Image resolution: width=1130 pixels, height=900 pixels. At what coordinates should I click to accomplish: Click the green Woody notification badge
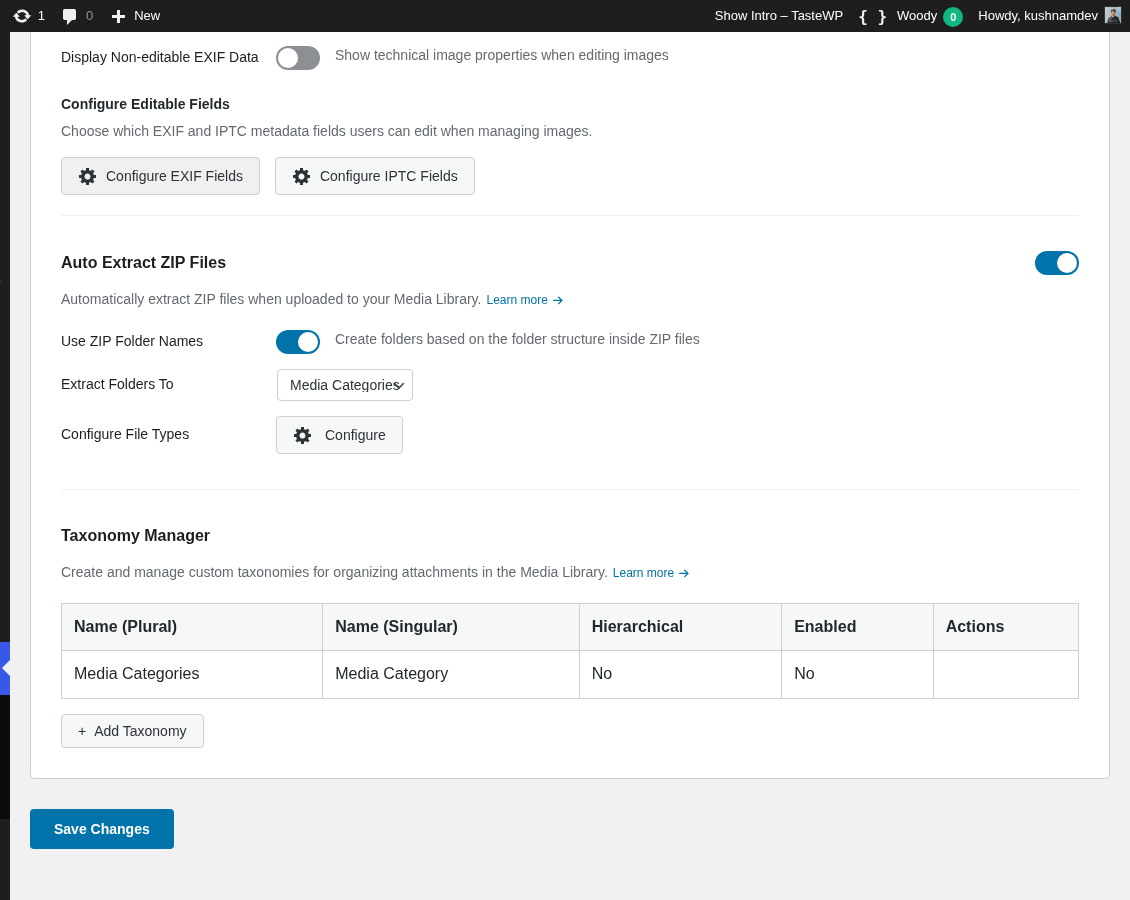click(952, 17)
